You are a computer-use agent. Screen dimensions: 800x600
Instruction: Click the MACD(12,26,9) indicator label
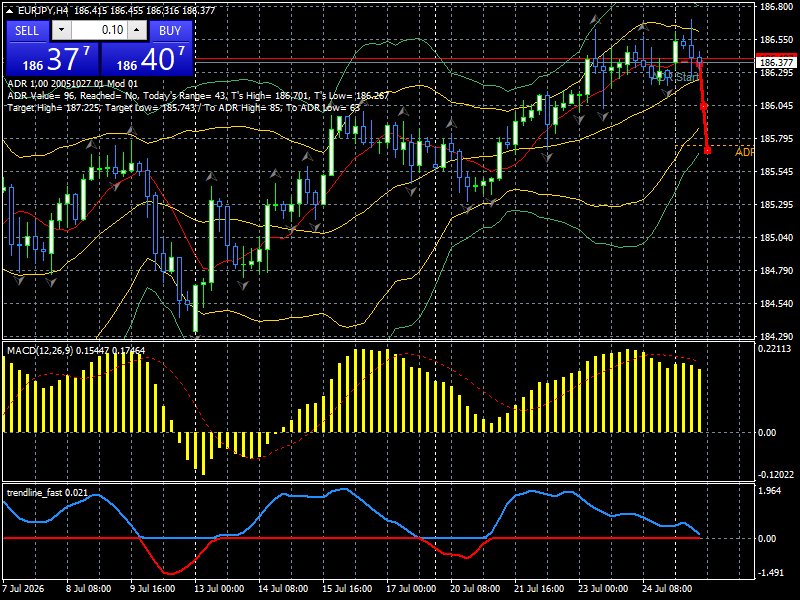click(x=76, y=351)
